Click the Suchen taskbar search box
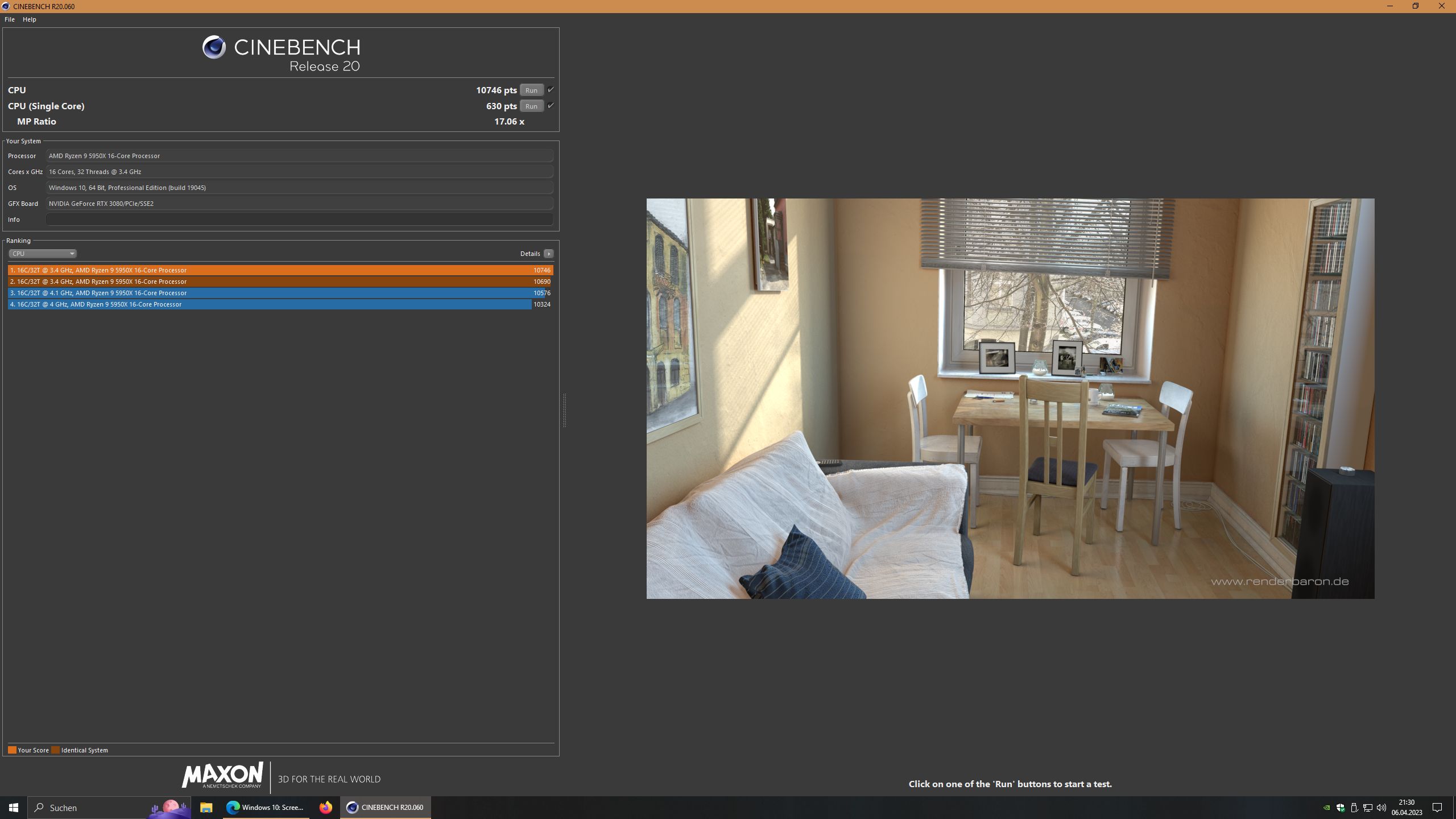 point(108,808)
